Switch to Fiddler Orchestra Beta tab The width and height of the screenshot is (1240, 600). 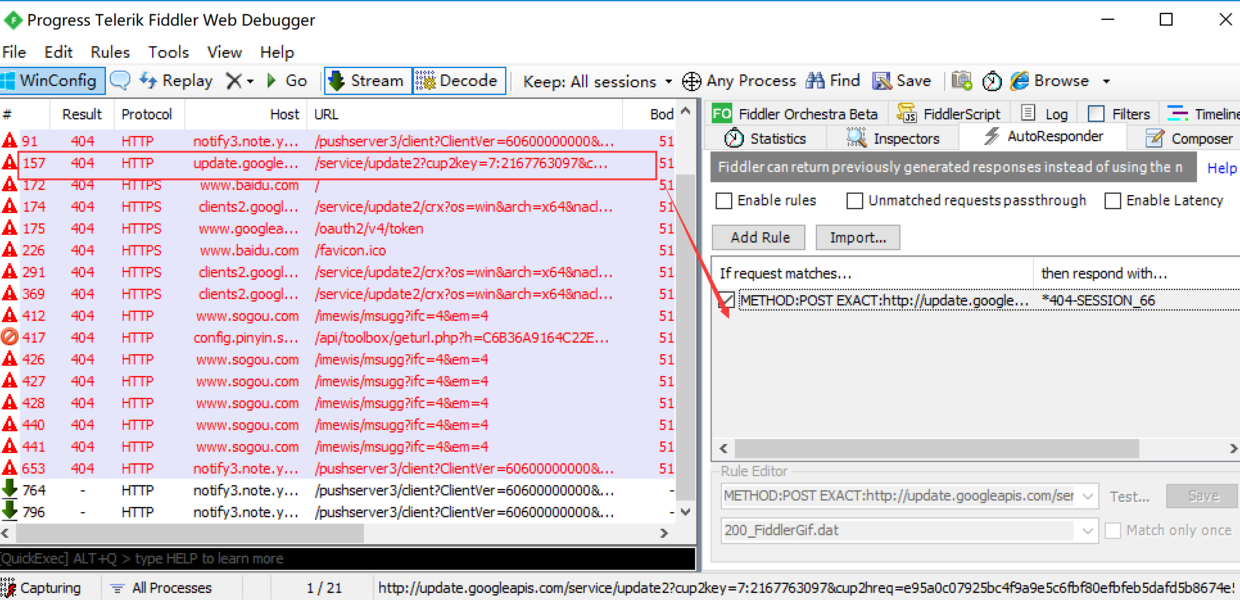point(797,114)
